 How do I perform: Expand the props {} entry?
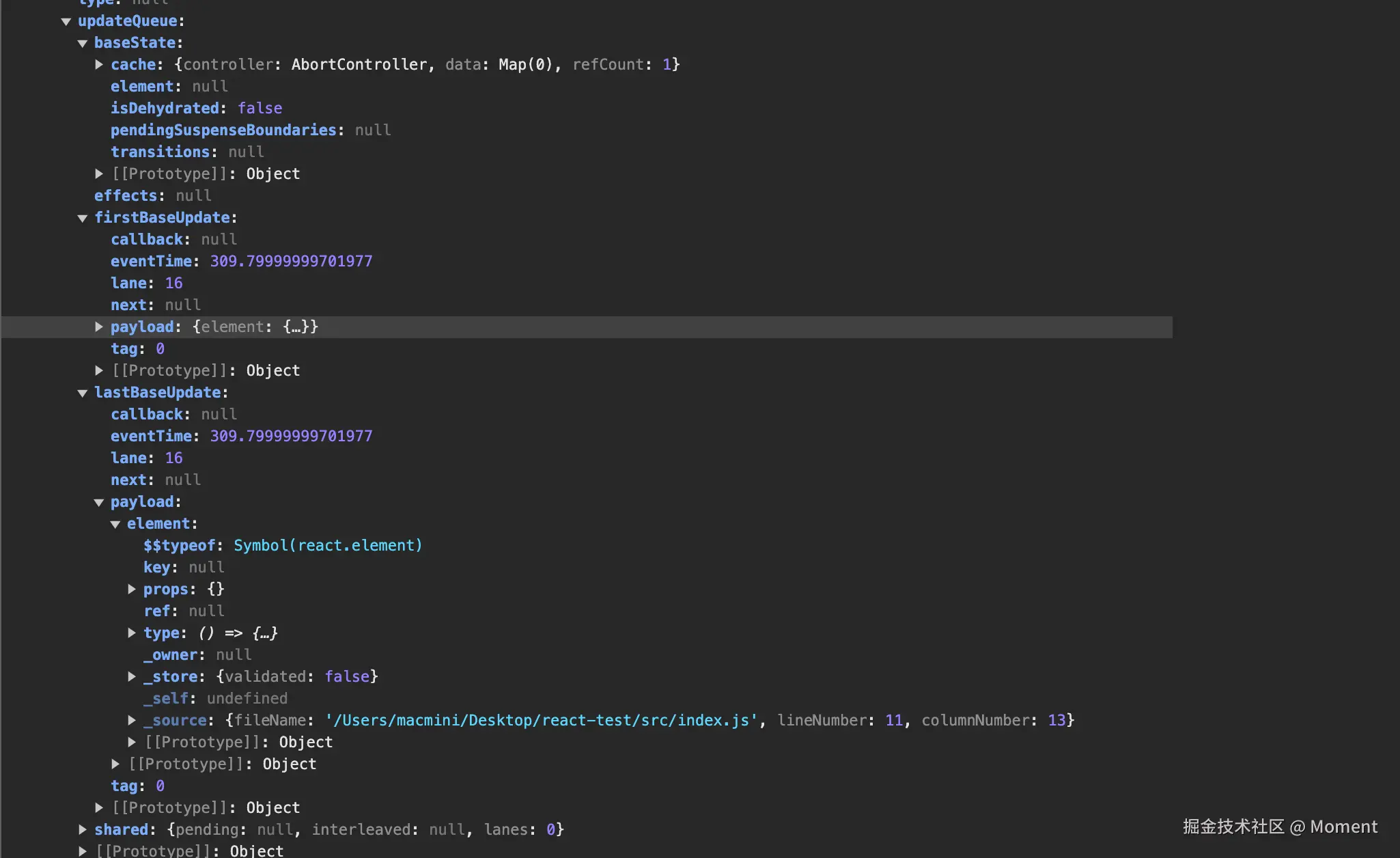coord(132,589)
